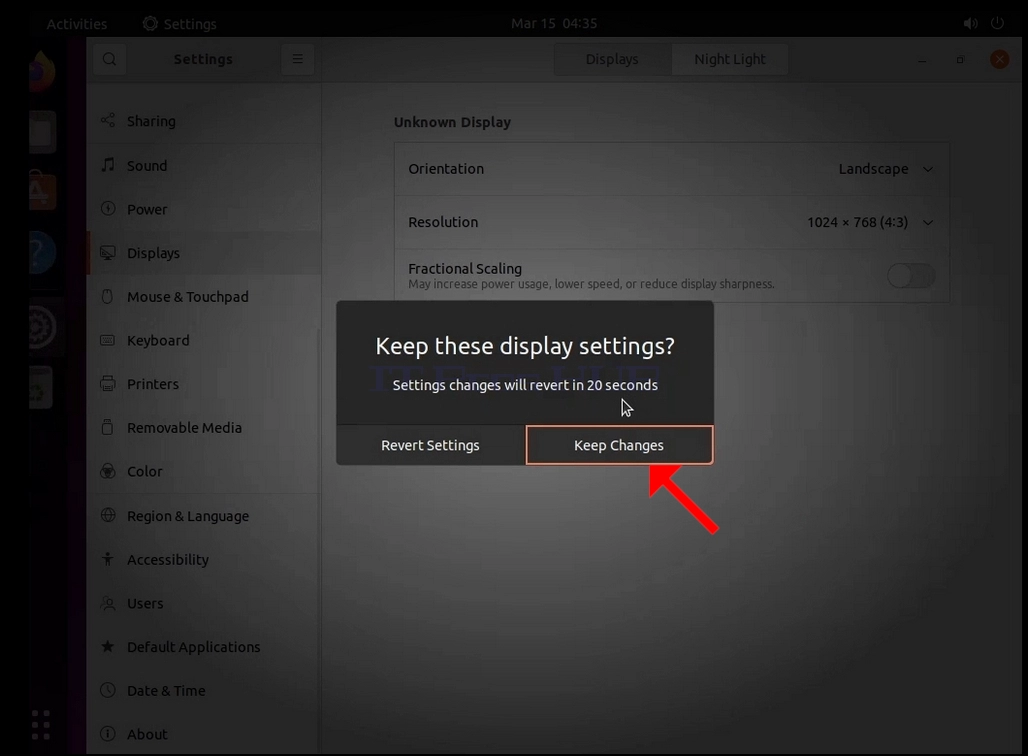Screen dimensions: 1028x756
Task: Open Printers settings row
Action: (203, 384)
